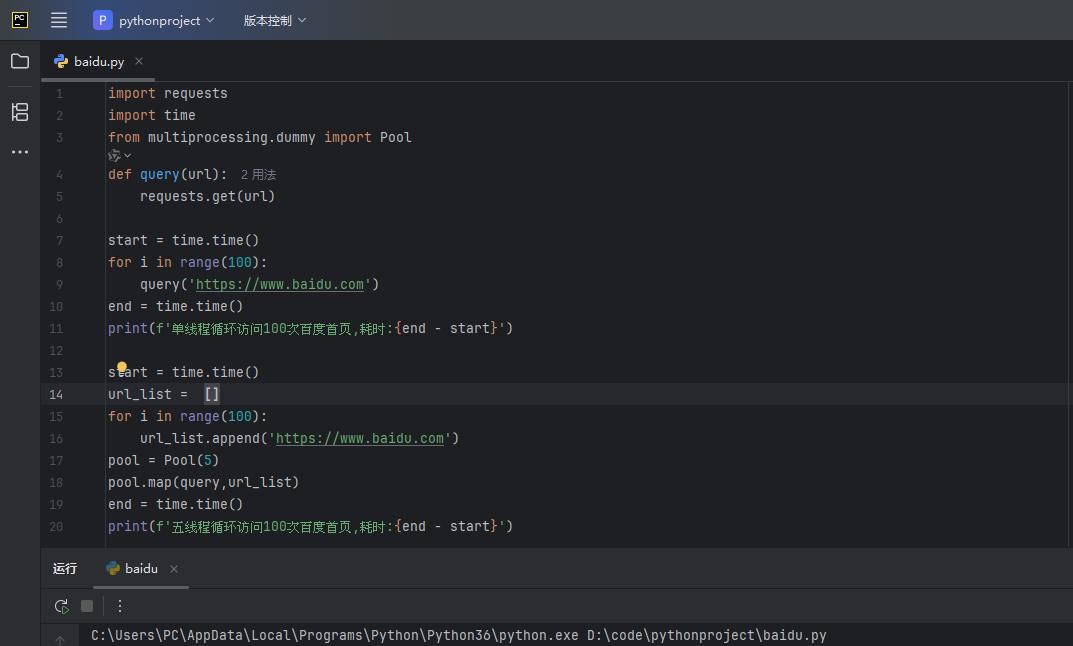Viewport: 1073px width, 646px height.
Task: Open the Structure tool window icon
Action: pos(20,112)
